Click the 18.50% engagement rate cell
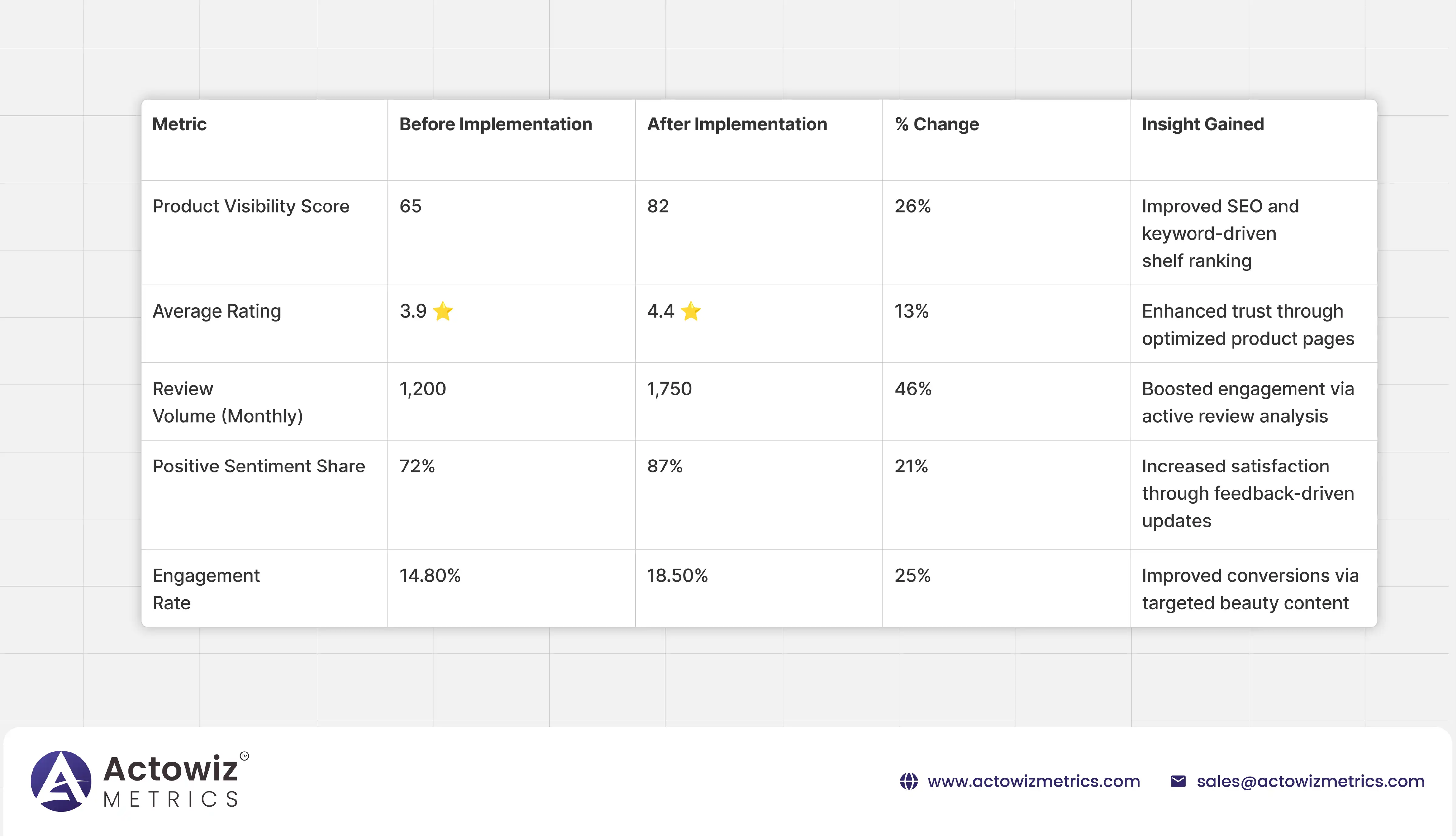1456x837 pixels. click(x=677, y=575)
